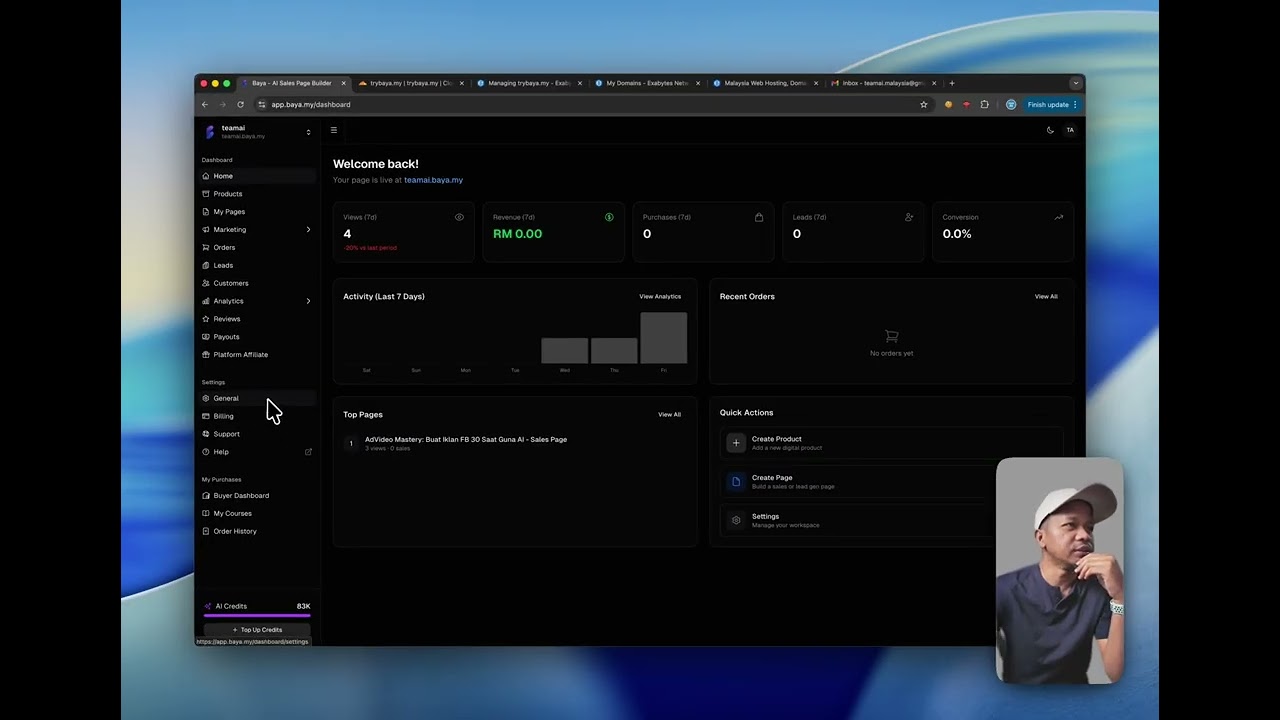Click the Friday activity bar in chart
This screenshot has height=720, width=1280.
(664, 338)
